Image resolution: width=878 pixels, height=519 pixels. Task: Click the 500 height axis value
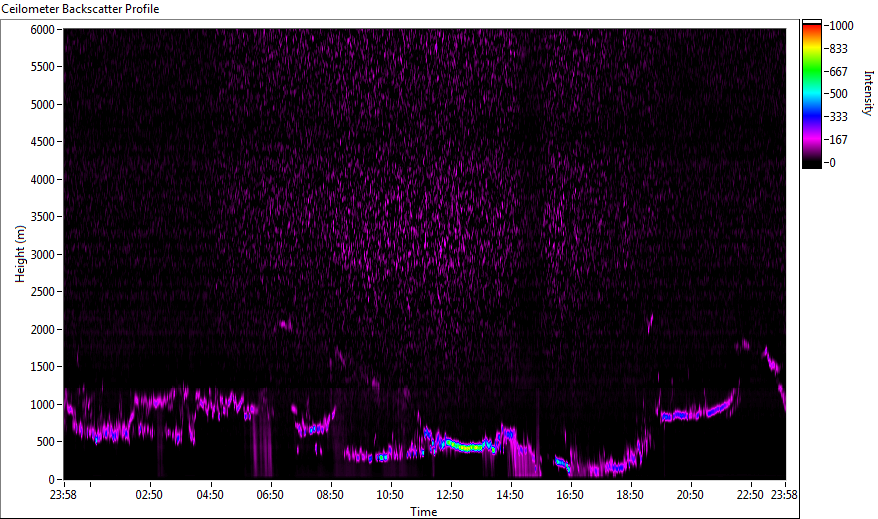(46, 442)
